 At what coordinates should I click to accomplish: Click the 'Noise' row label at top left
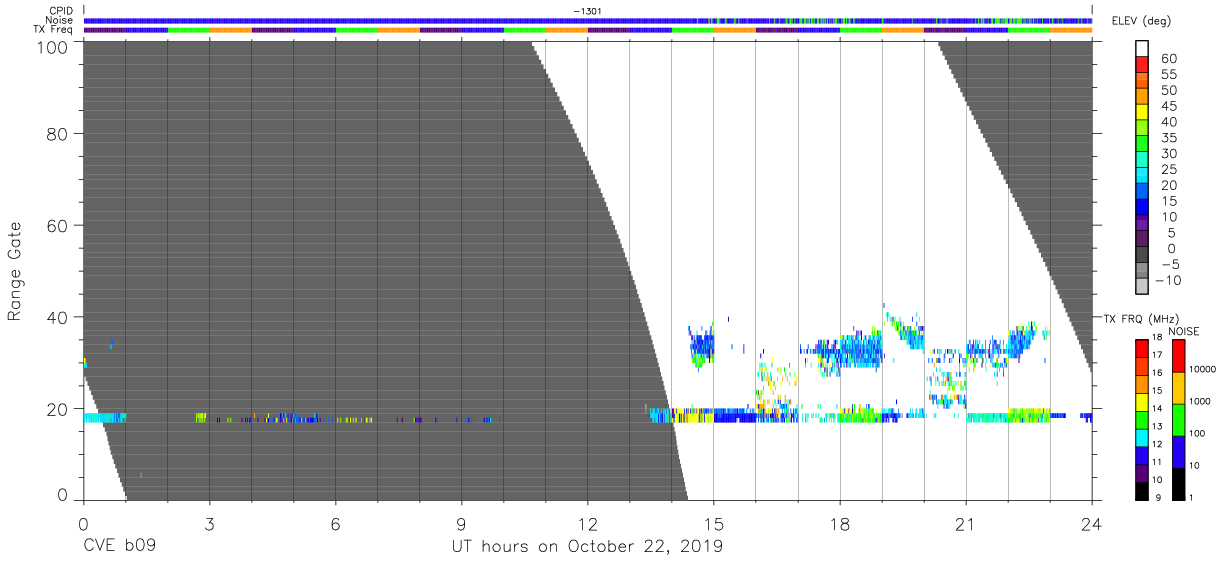coord(60,20)
